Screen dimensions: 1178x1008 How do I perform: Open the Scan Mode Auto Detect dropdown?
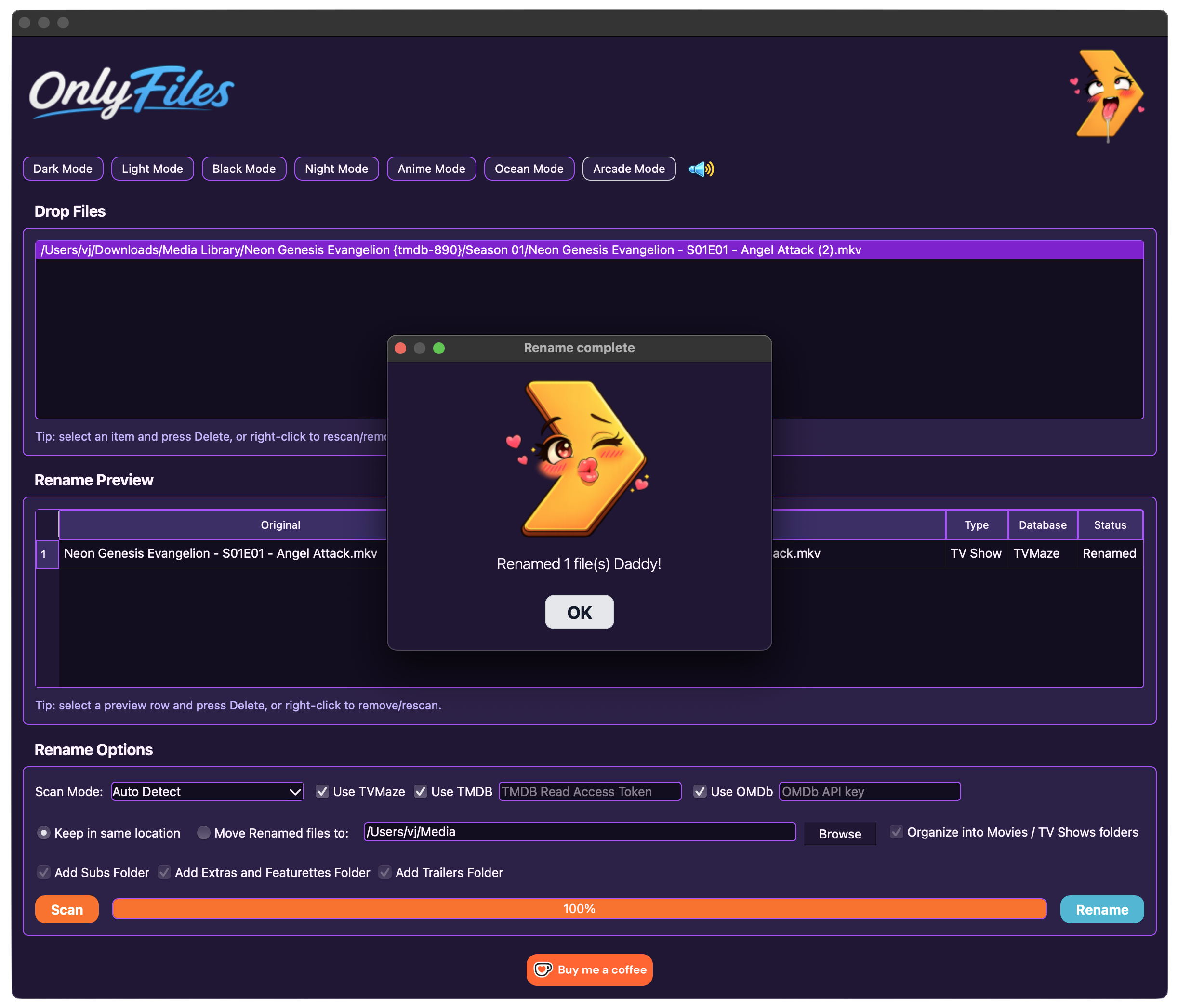[x=208, y=791]
